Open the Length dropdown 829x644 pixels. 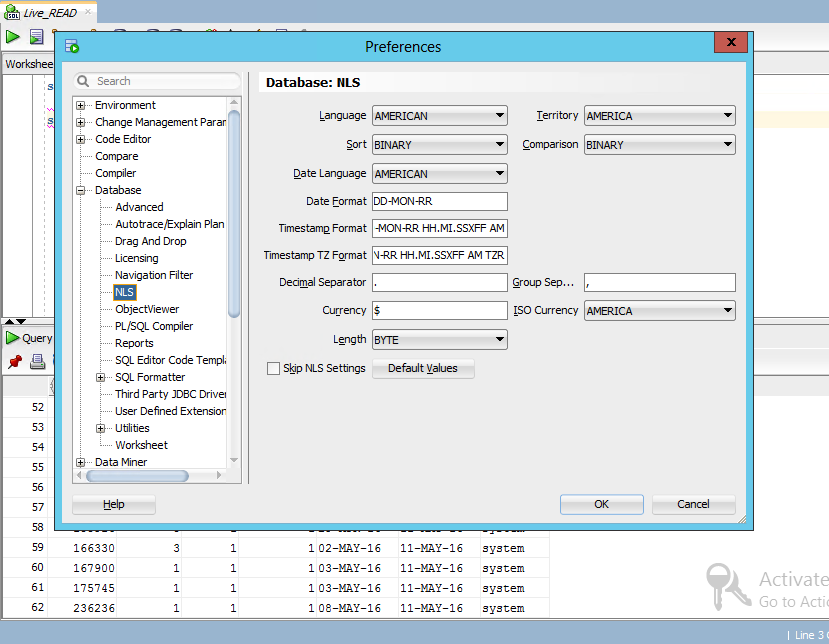click(440, 340)
